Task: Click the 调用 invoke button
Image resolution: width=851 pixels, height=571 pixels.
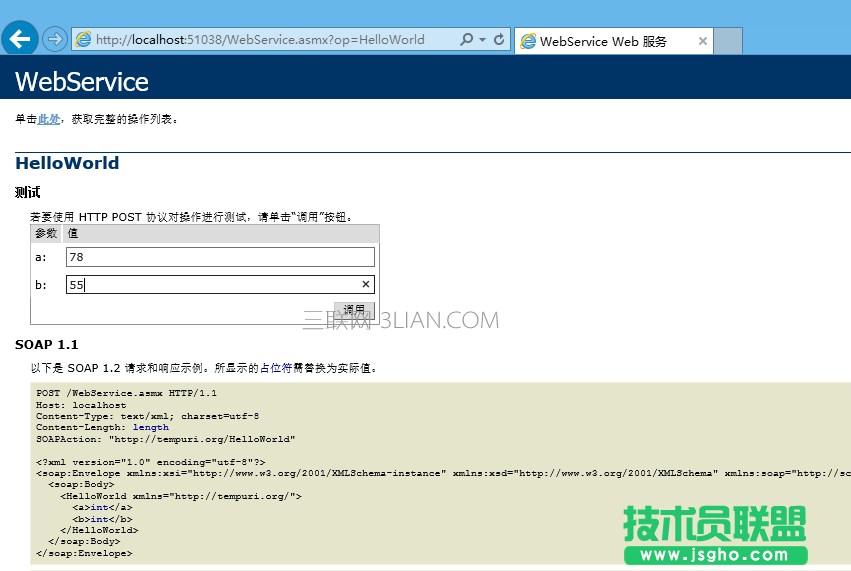Action: point(354,309)
